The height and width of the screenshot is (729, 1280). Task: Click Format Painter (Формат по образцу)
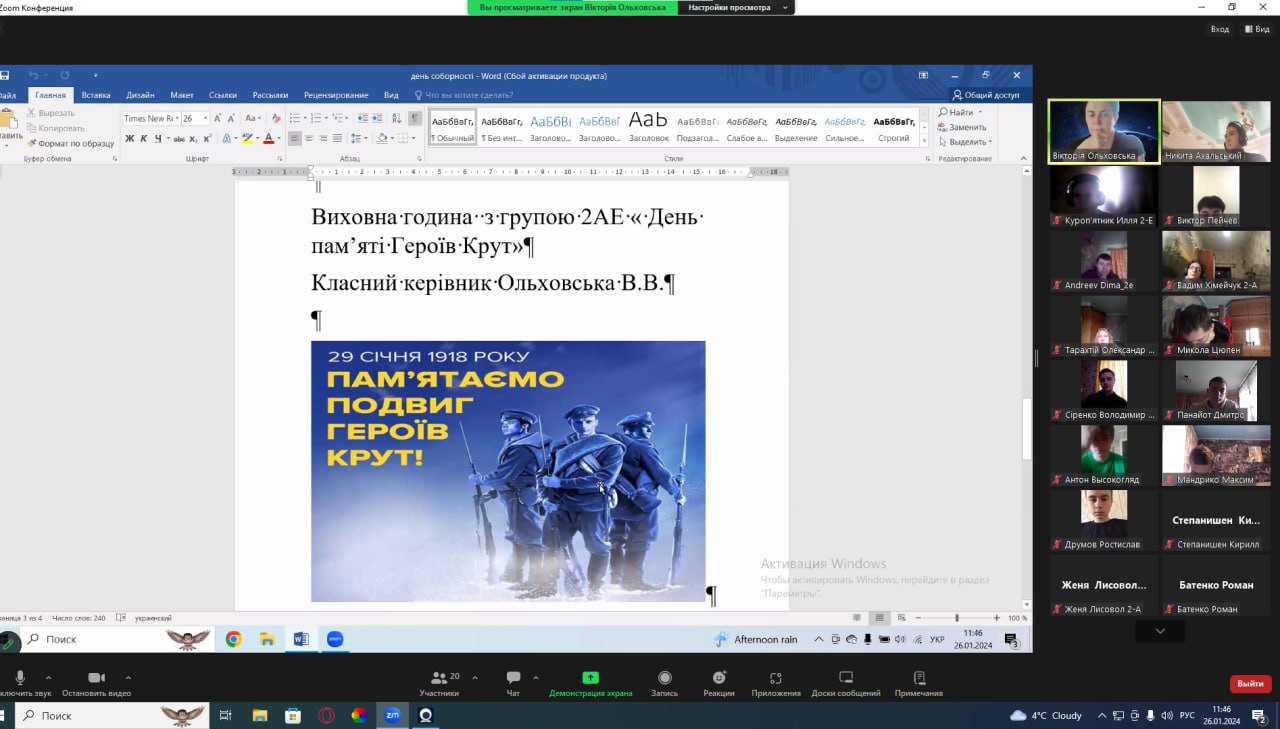71,143
